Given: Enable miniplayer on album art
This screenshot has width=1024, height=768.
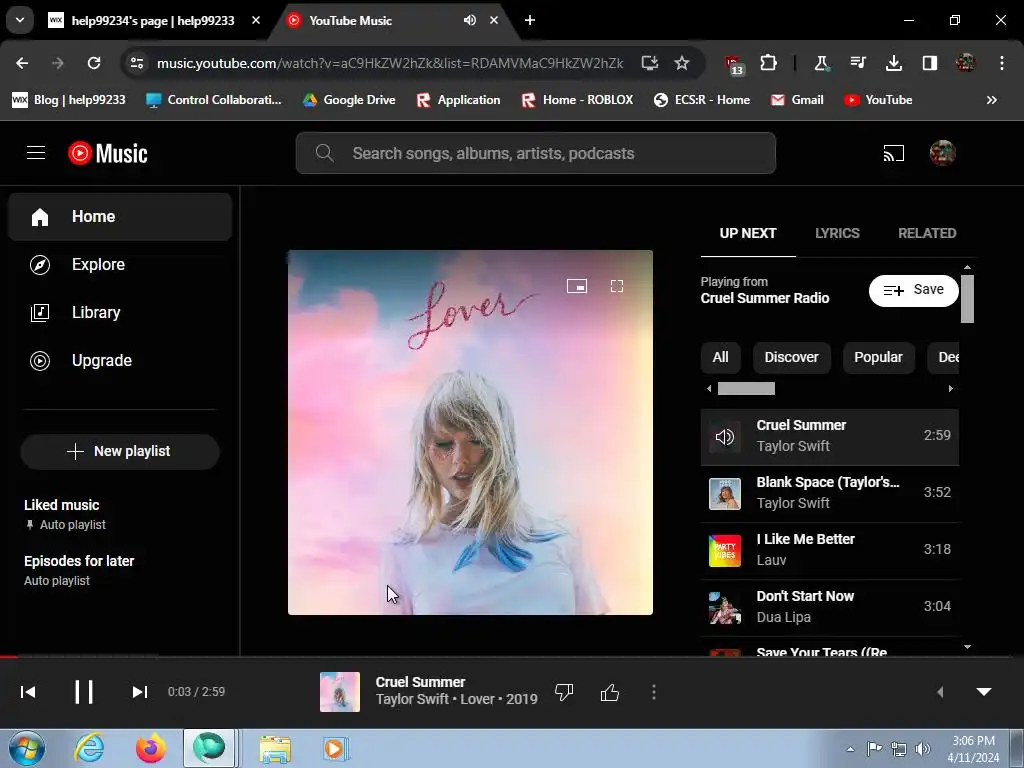Looking at the screenshot, I should (577, 286).
